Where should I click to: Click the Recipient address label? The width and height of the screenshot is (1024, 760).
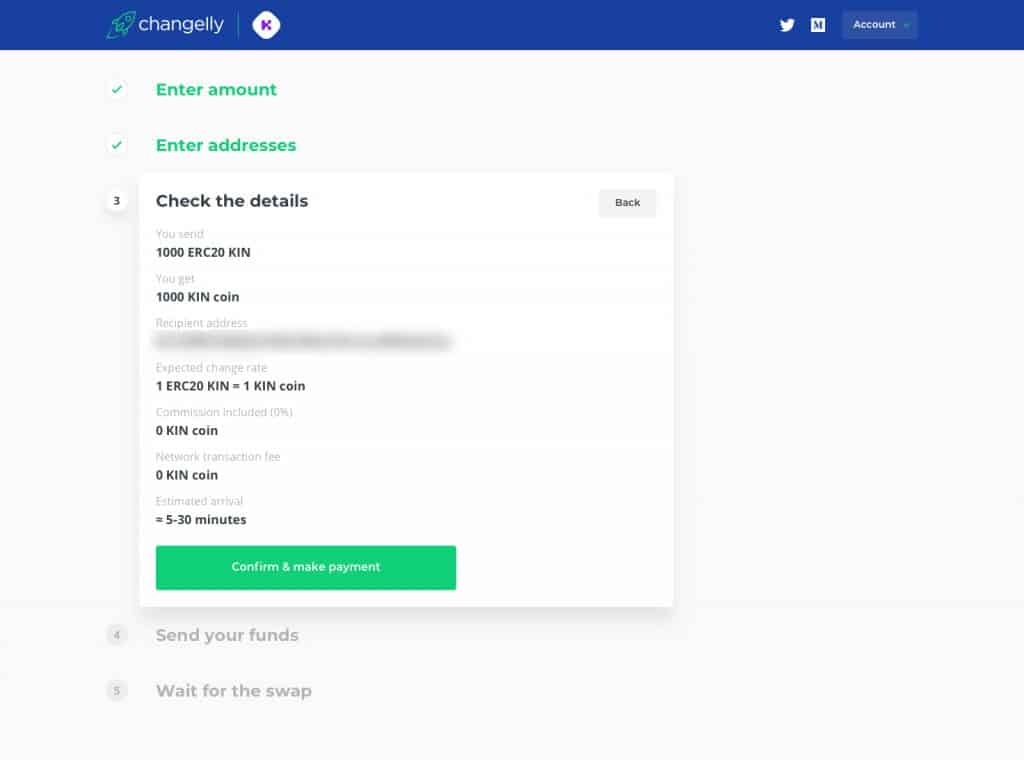click(x=202, y=323)
